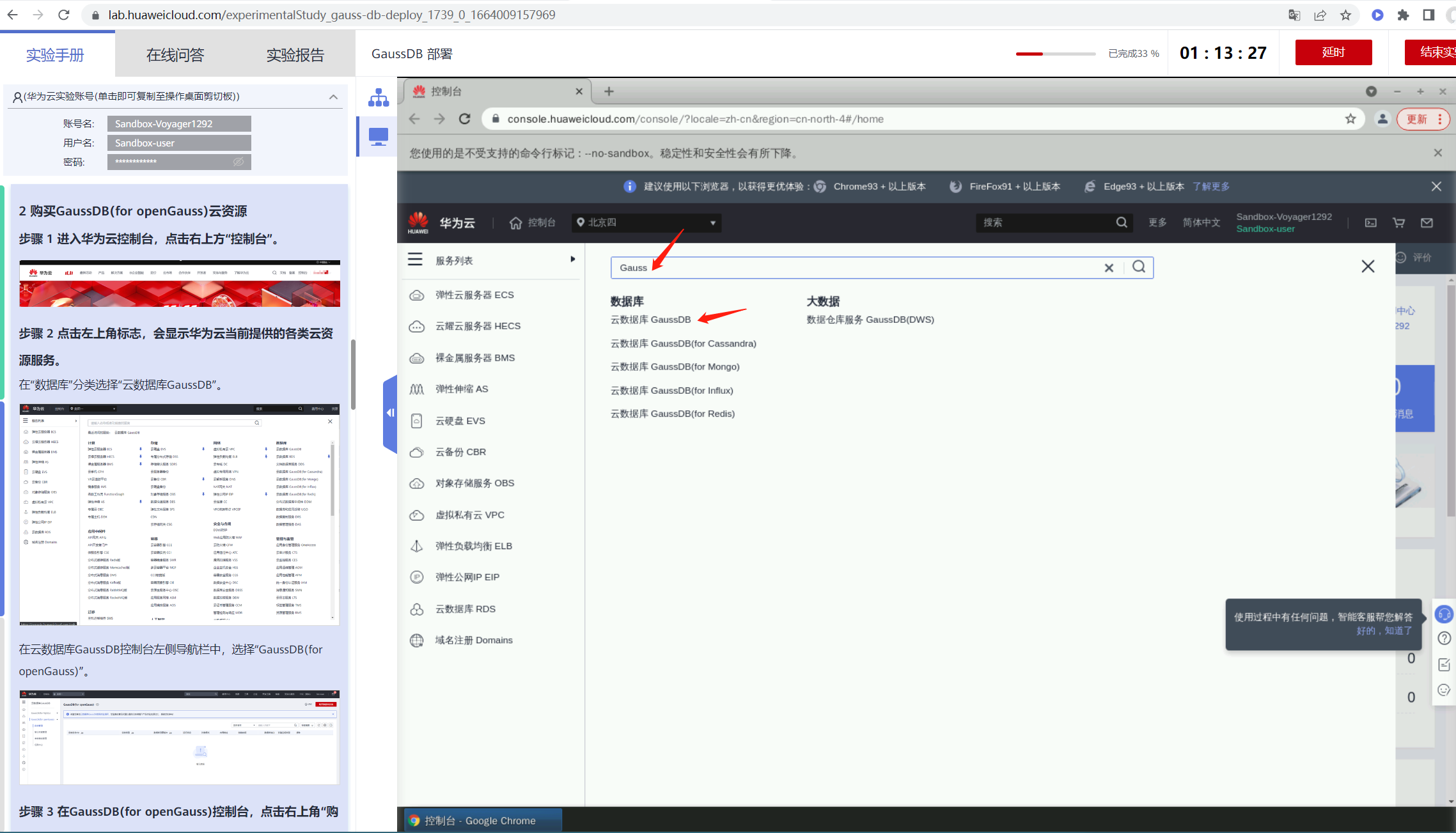The width and height of the screenshot is (1456, 833).
Task: Open the 北京四 region dropdown
Action: point(646,222)
